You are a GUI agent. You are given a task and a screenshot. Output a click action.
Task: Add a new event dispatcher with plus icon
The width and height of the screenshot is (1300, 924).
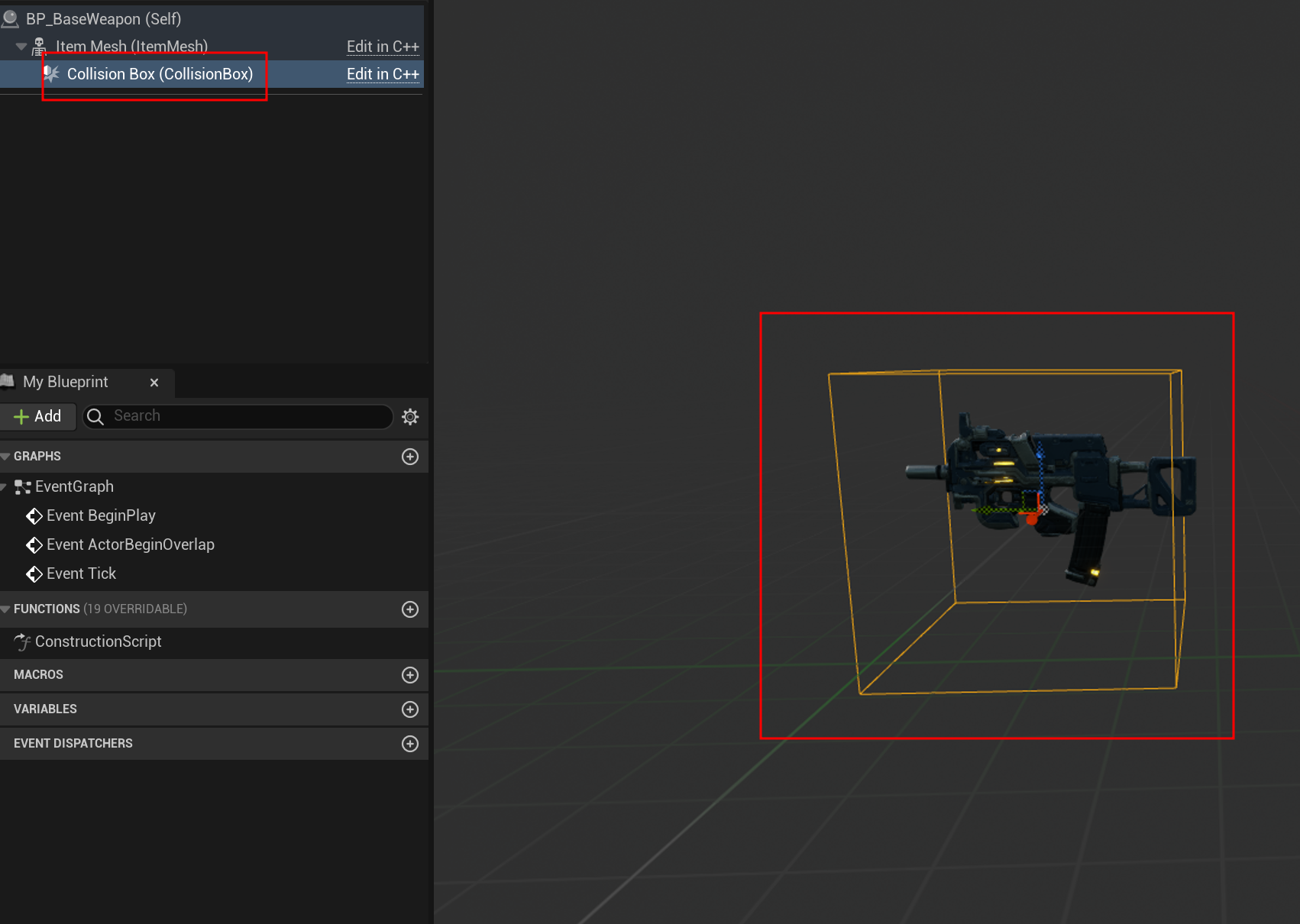(x=410, y=744)
